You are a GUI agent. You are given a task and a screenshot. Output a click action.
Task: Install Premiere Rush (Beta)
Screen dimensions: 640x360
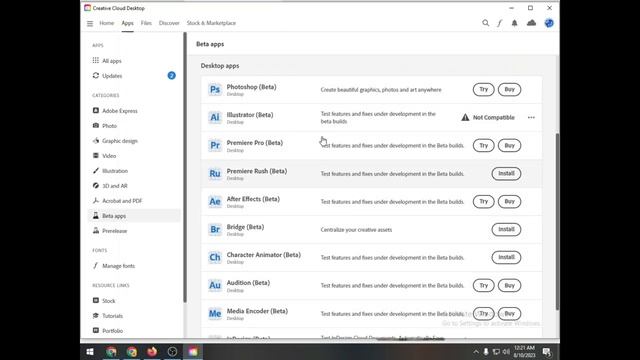[x=506, y=173]
